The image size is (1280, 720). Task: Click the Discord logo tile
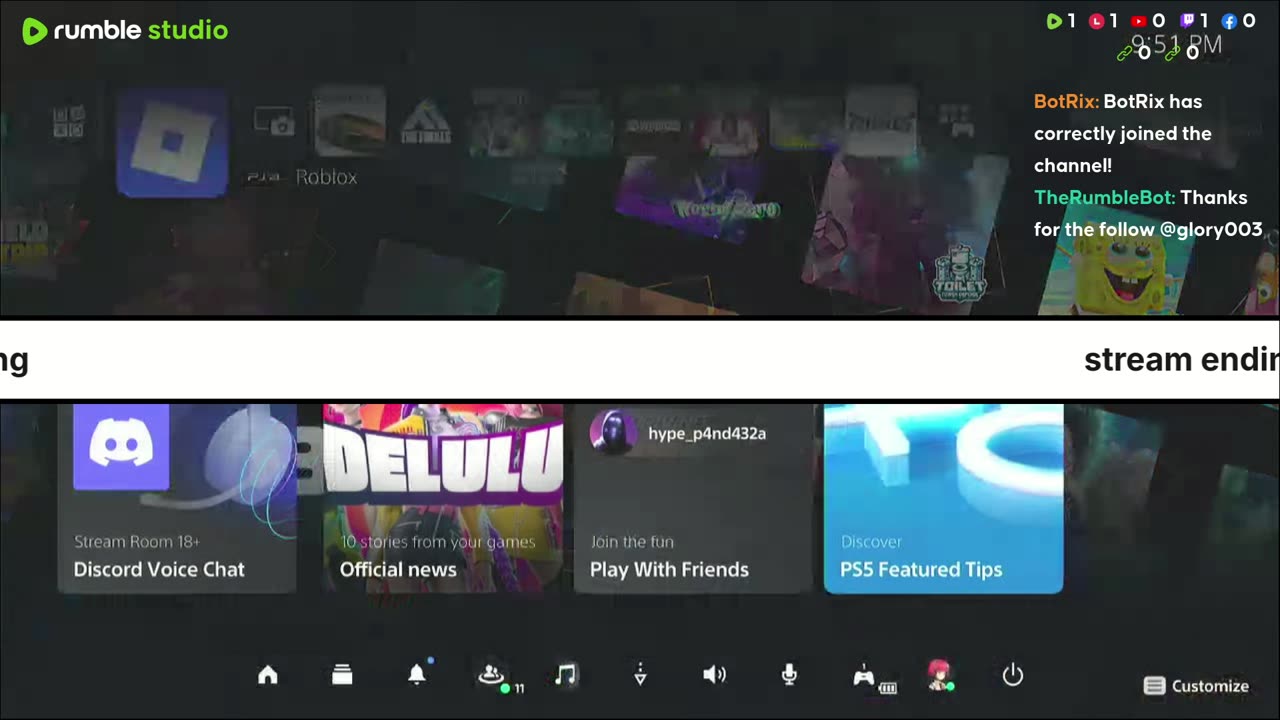pos(121,445)
